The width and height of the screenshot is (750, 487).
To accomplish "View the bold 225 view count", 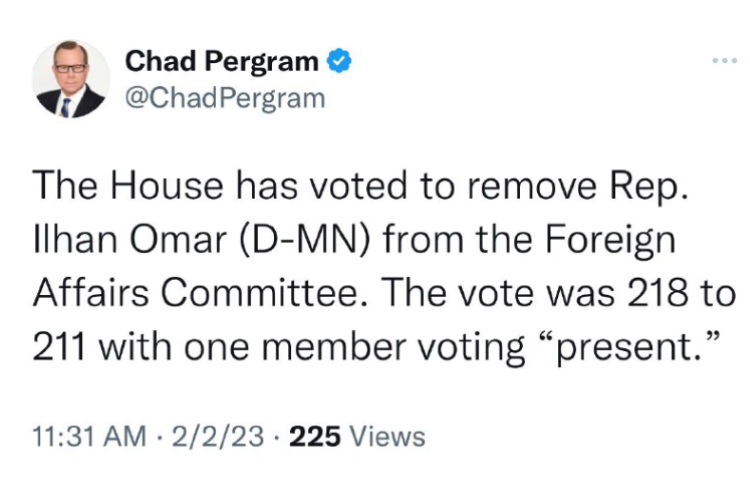I will point(314,437).
